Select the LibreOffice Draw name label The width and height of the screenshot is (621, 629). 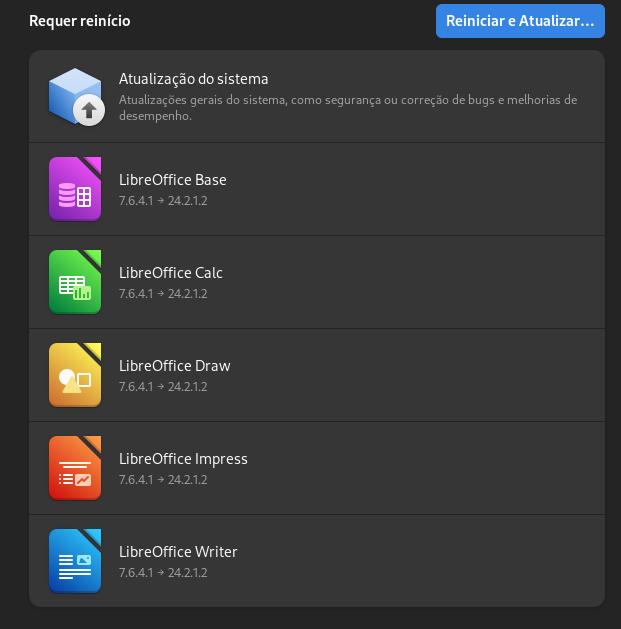coord(175,366)
